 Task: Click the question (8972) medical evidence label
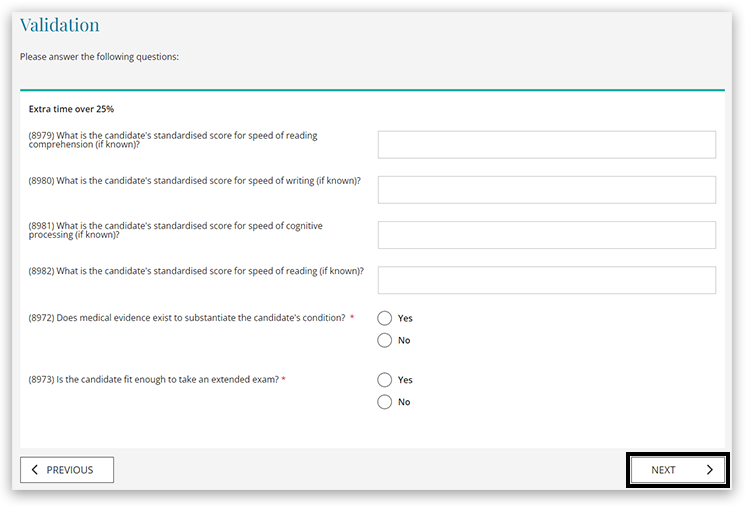(x=187, y=318)
